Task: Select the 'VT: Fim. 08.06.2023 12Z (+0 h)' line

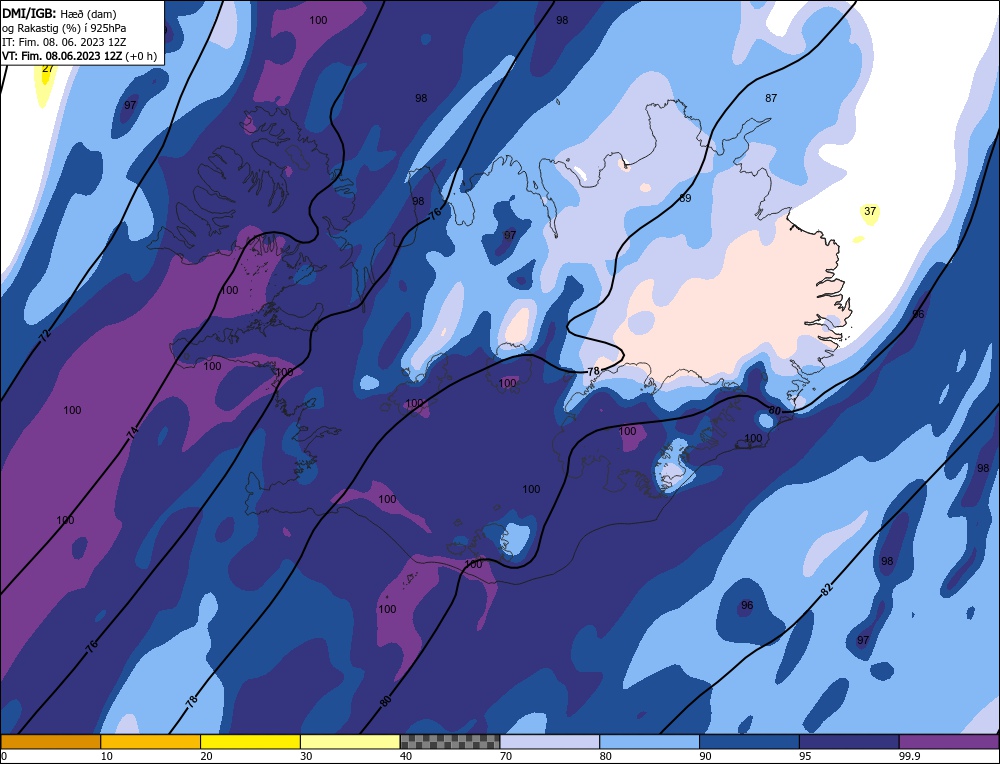Action: tap(79, 56)
